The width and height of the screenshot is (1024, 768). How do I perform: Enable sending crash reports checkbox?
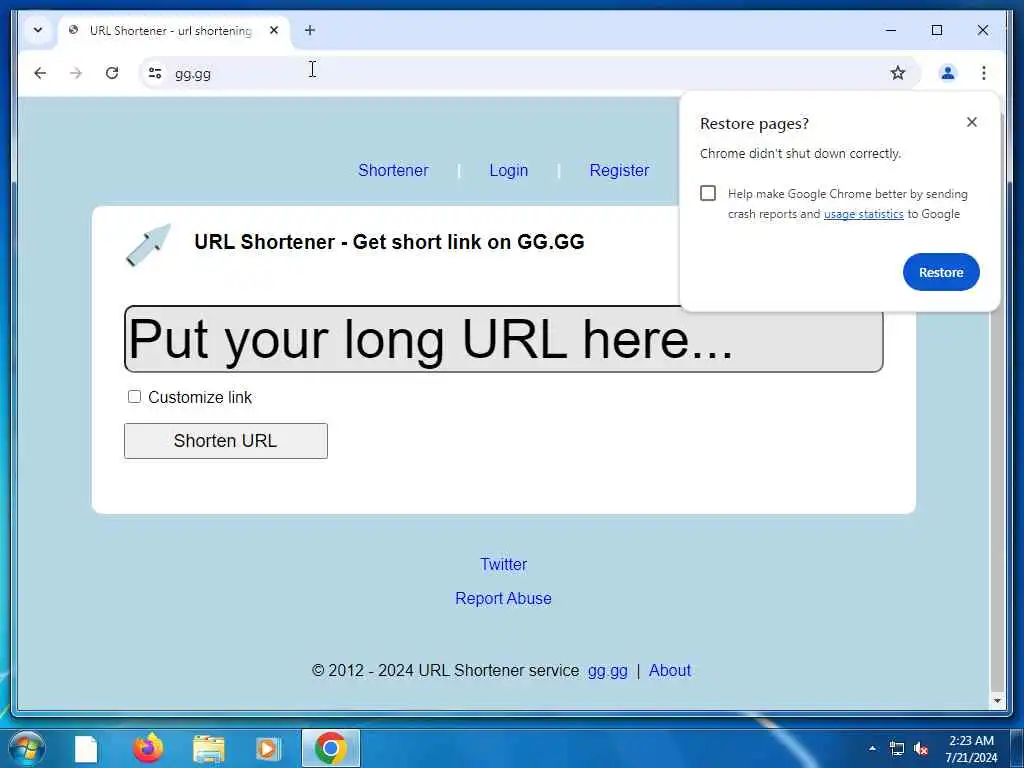coord(708,193)
